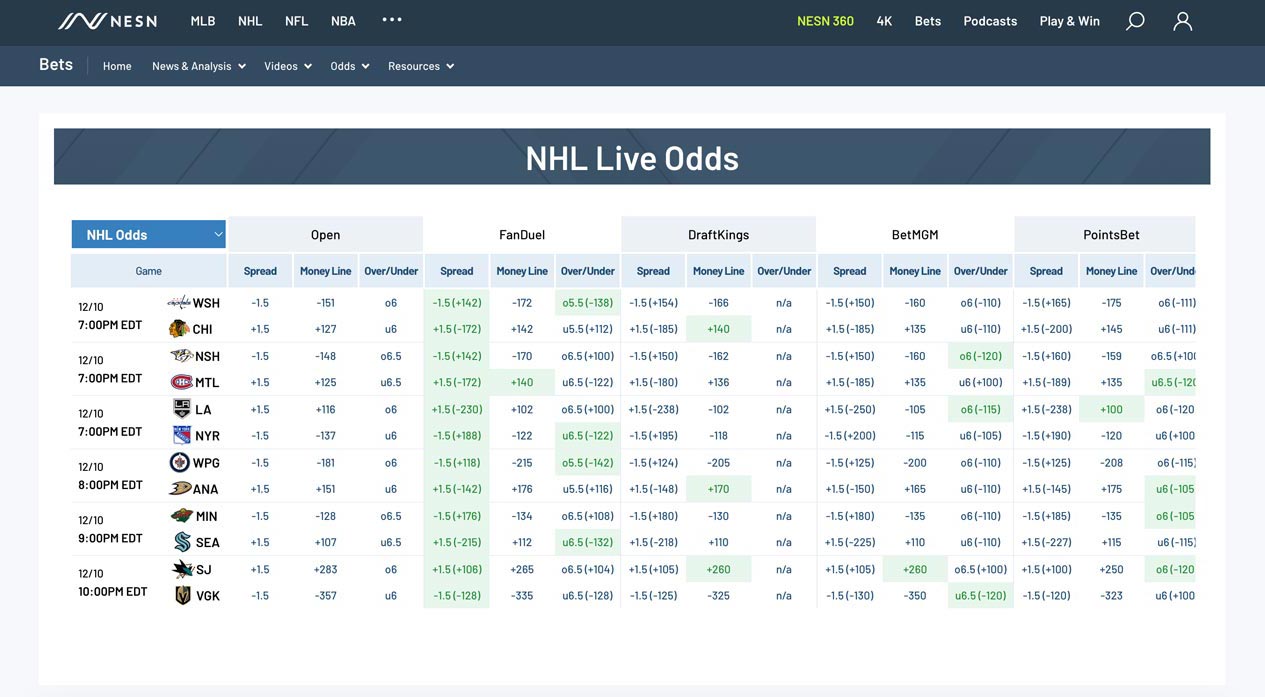Click the Vegas Golden Knights logo
Screen dimensions: 1265x697
tap(182, 595)
